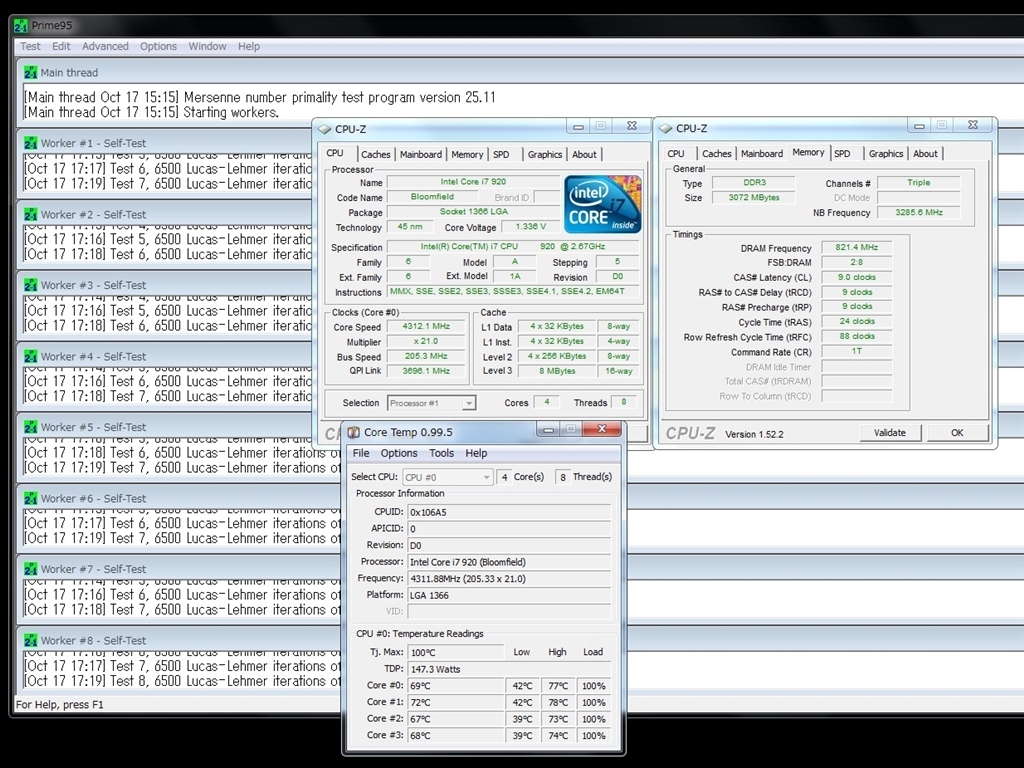Click the Worker #8 Self-Test window icon
This screenshot has width=1024, height=768.
pyautogui.click(x=30, y=640)
